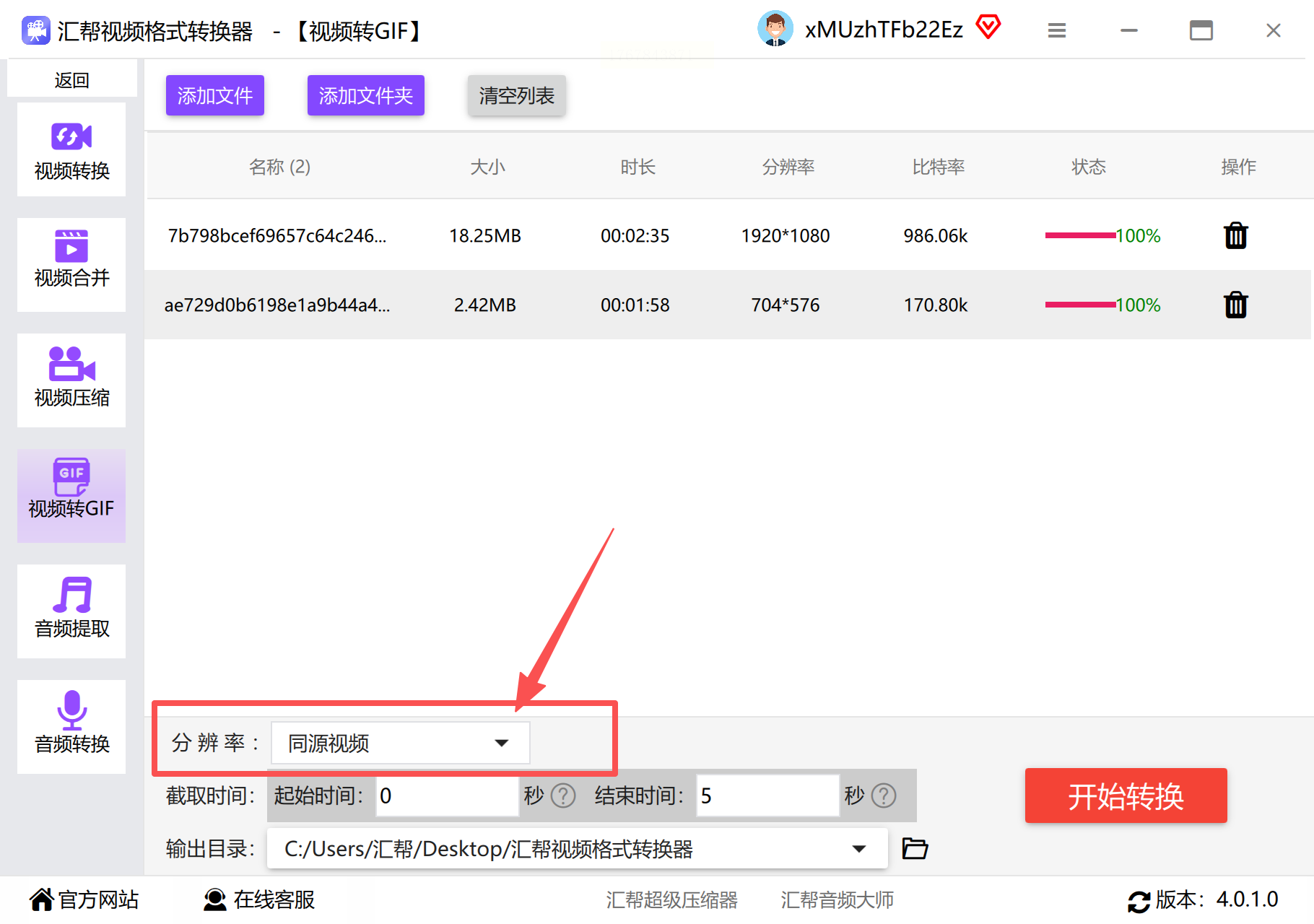Browse output folder with folder icon
Screen dimensions: 1314x924
pyautogui.click(x=915, y=848)
